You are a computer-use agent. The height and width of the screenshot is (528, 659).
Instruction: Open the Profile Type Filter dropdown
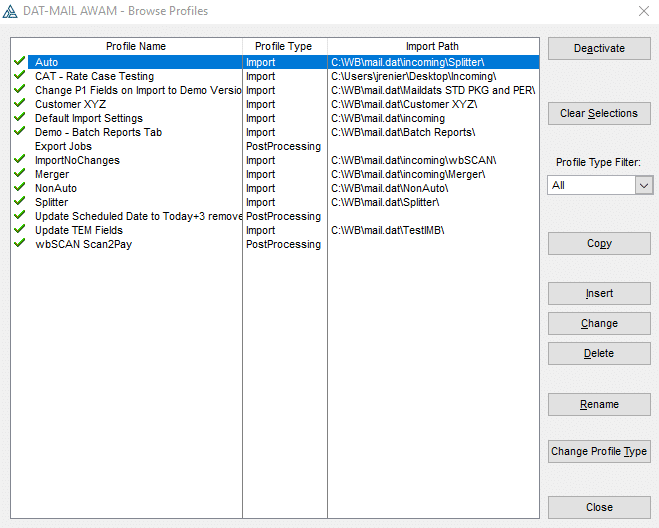coord(644,185)
